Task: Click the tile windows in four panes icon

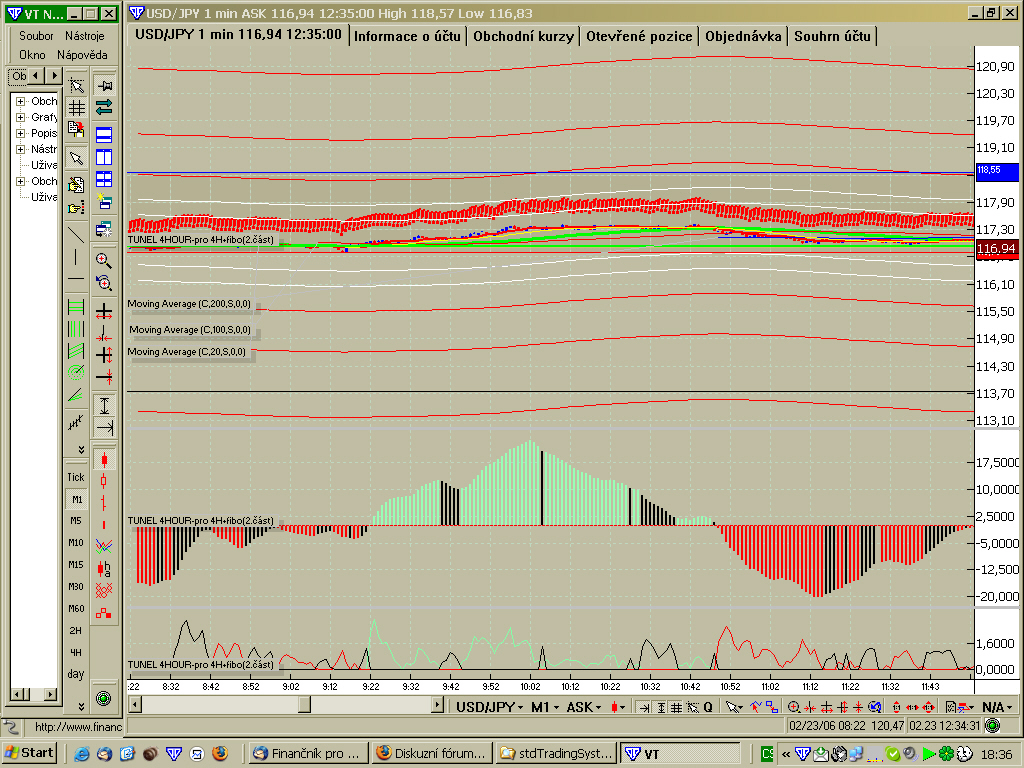Action: point(104,180)
